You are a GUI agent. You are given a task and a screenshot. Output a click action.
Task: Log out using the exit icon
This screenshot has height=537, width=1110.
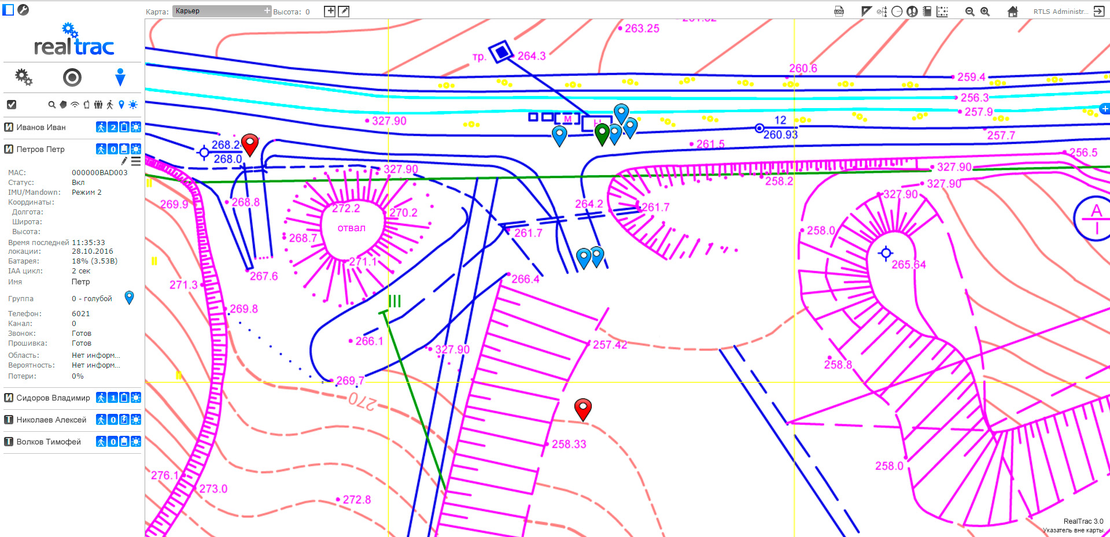coord(1099,12)
